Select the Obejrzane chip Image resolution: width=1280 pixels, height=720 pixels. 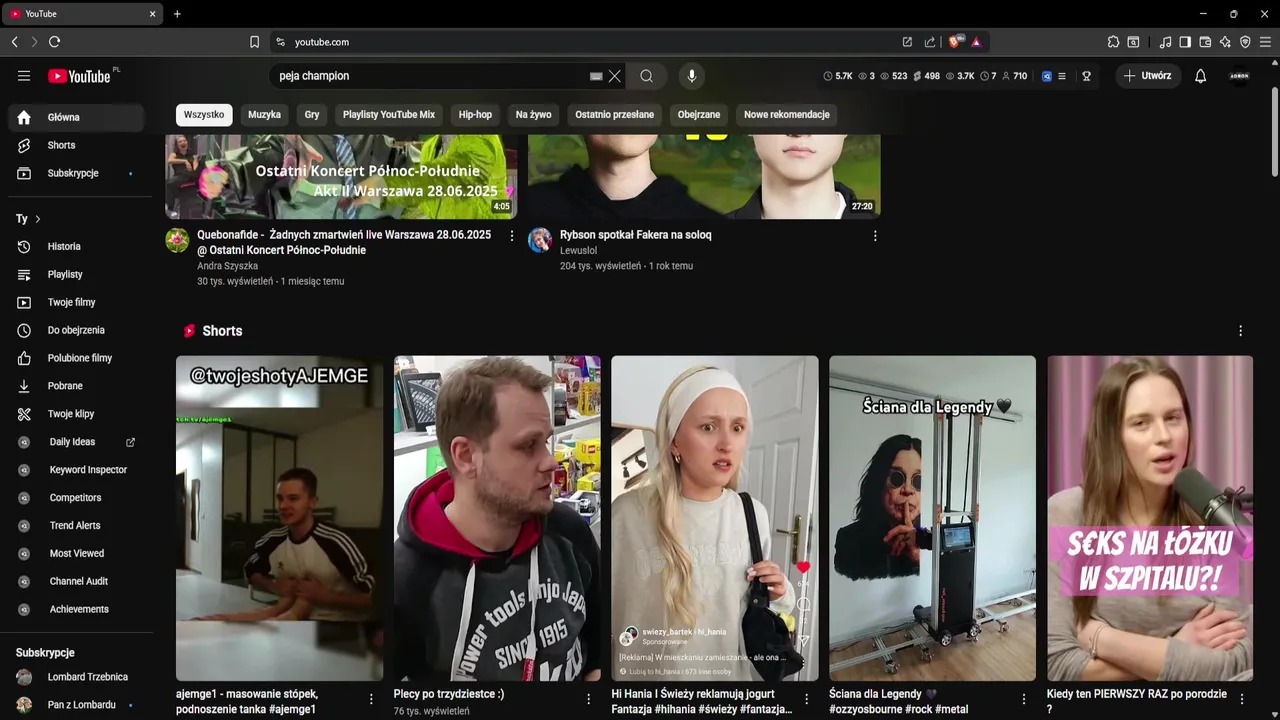[x=699, y=115]
